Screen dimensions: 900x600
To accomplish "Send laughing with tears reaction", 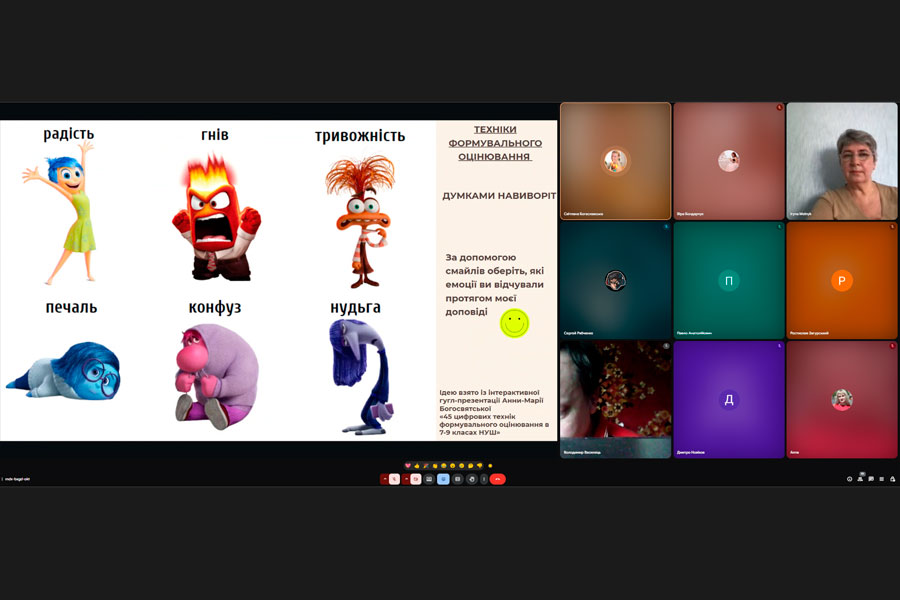I will (x=444, y=466).
